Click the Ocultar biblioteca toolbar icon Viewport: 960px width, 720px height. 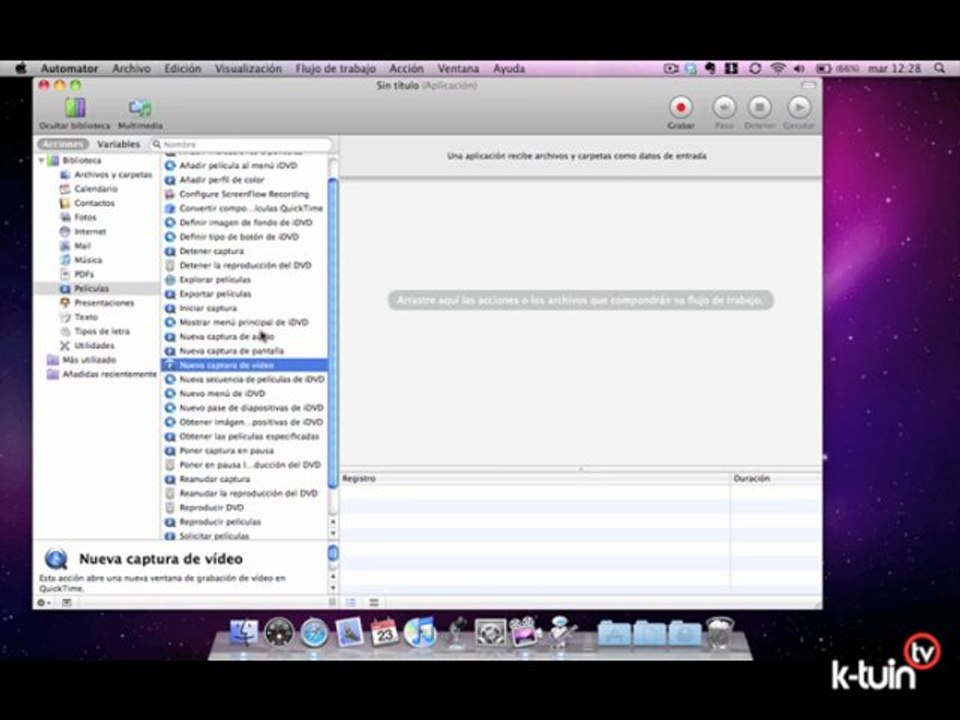pyautogui.click(x=75, y=108)
